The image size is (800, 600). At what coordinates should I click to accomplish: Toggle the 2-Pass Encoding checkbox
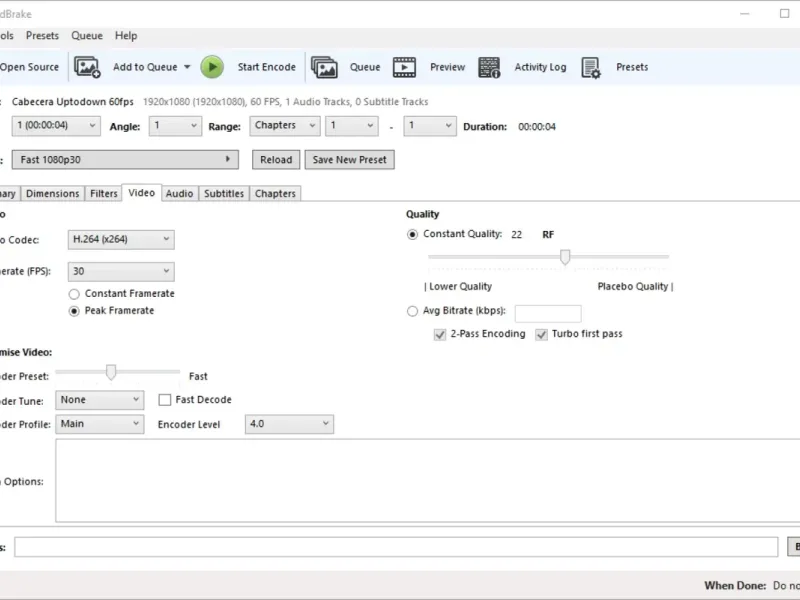click(439, 334)
